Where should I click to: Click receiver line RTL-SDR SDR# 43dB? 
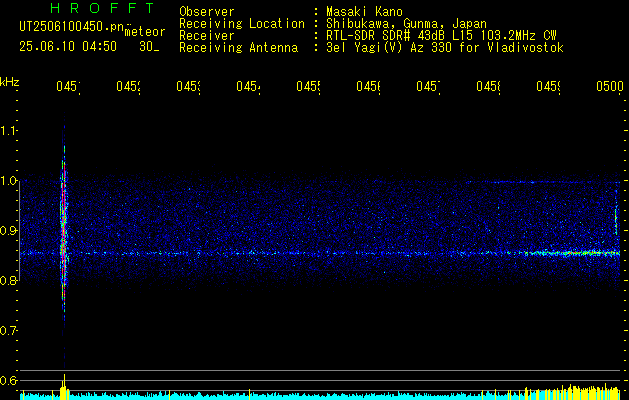pyautogui.click(x=384, y=36)
